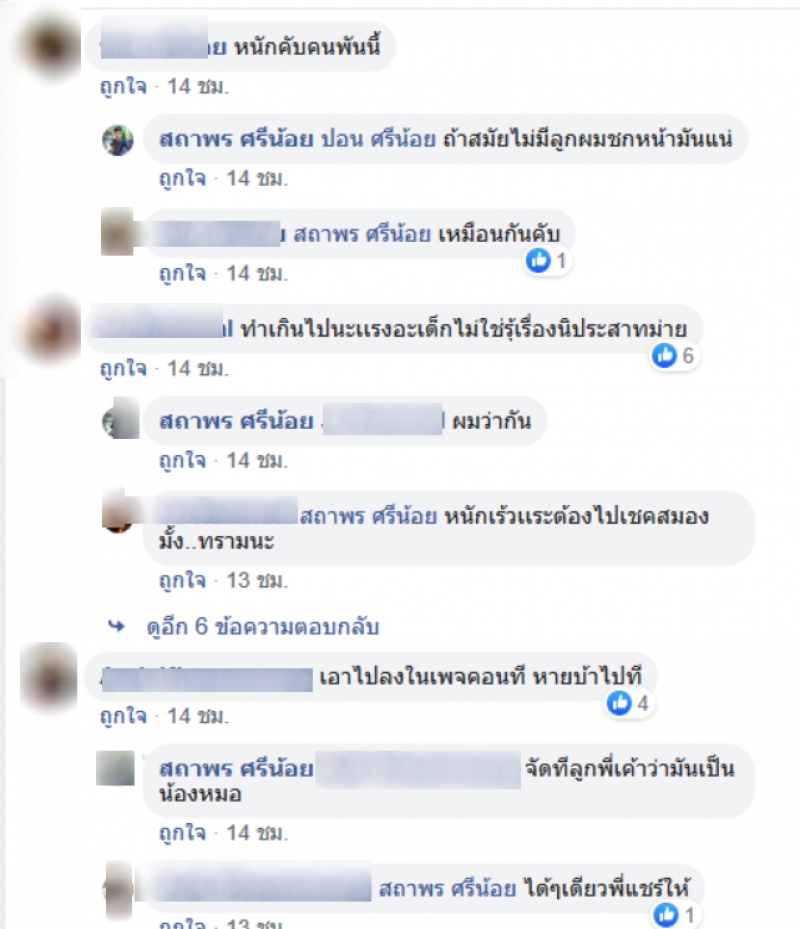Click ถูกใจ under the จัดทีลูกพี่ reply
The width and height of the screenshot is (800, 929).
click(x=182, y=834)
